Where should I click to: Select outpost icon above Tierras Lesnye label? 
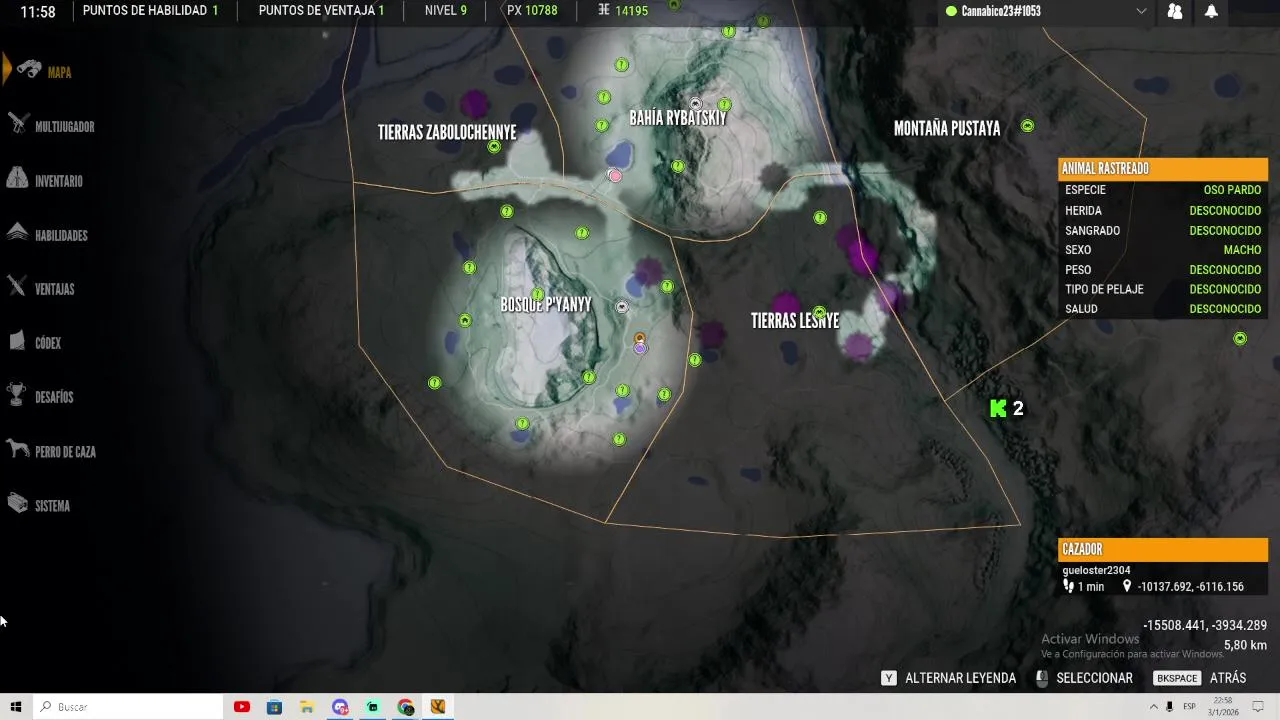(x=819, y=312)
